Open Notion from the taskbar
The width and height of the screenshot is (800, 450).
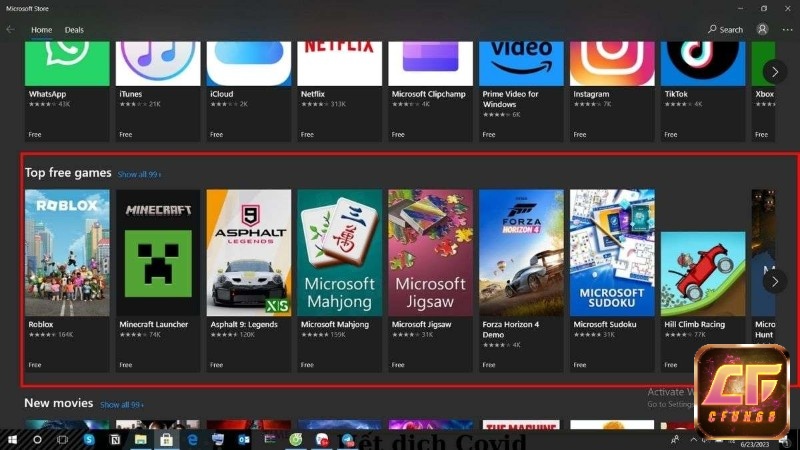[115, 439]
